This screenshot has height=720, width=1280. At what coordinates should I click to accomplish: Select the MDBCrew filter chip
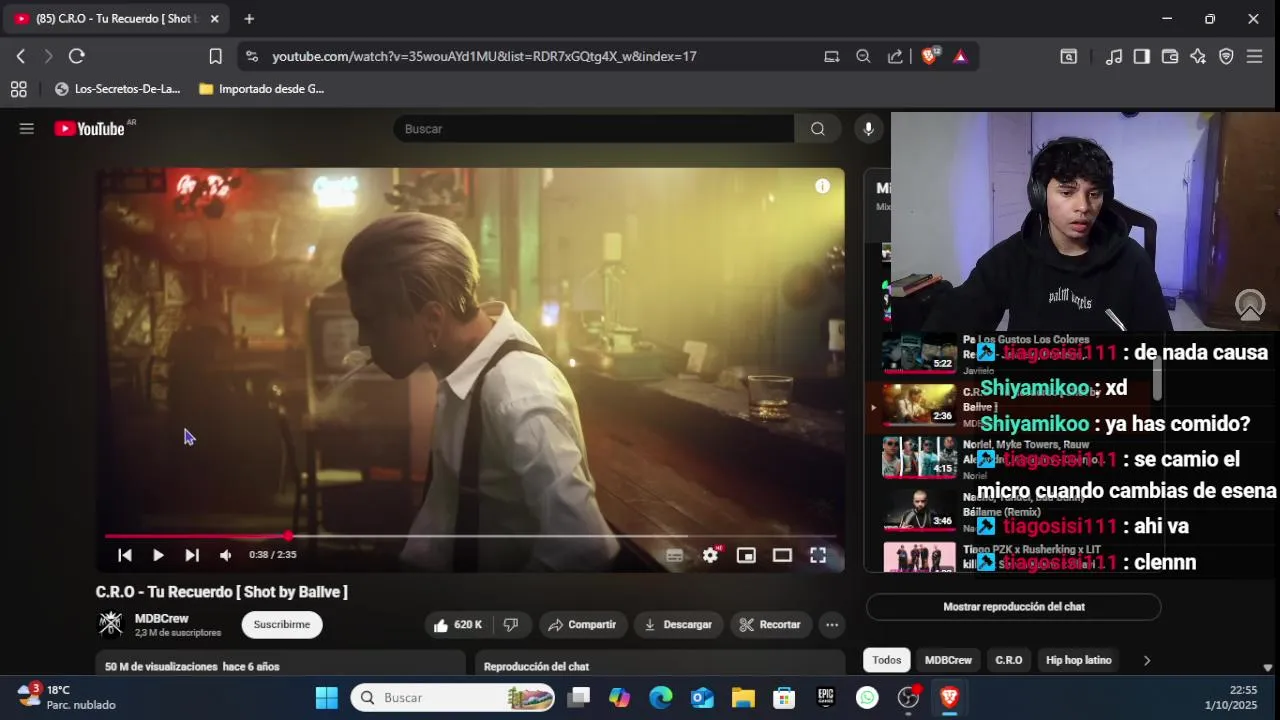tap(948, 660)
